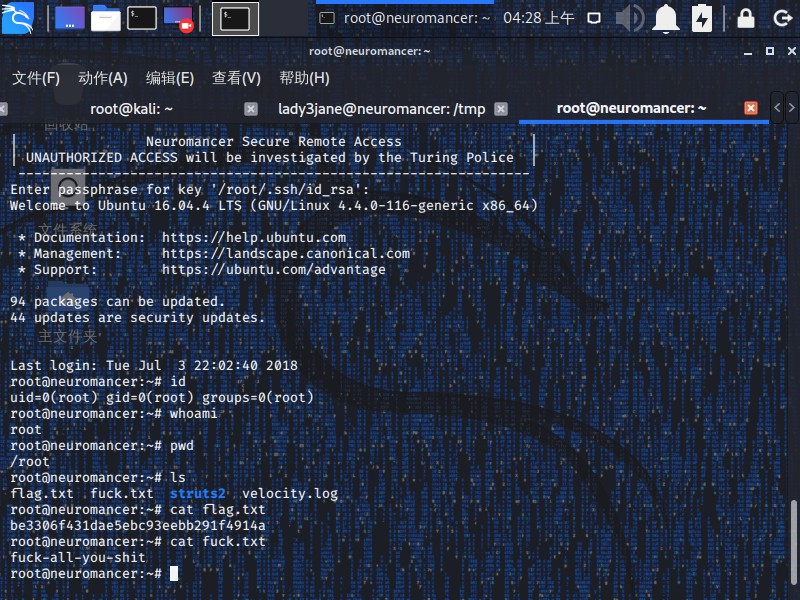The height and width of the screenshot is (600, 800).
Task: Open the 帮助(H) menu
Action: click(304, 78)
